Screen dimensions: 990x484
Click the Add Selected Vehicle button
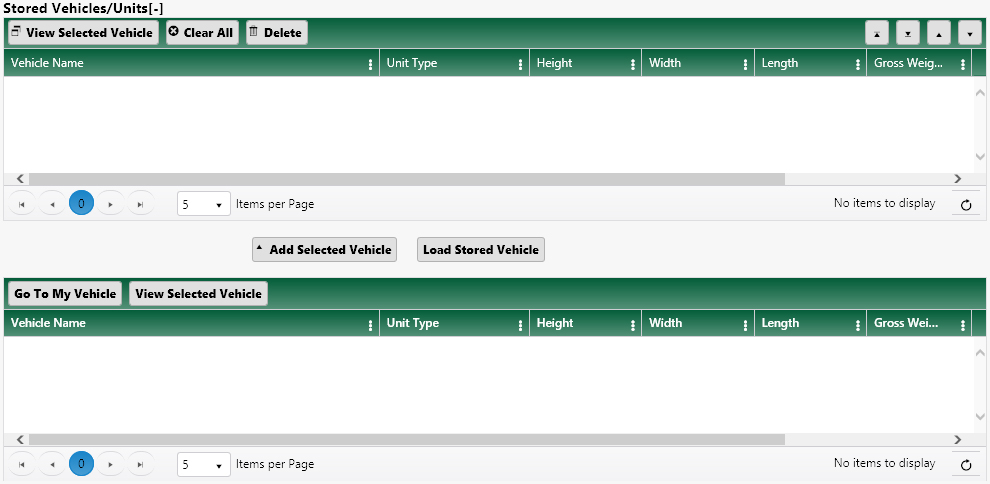[x=324, y=250]
